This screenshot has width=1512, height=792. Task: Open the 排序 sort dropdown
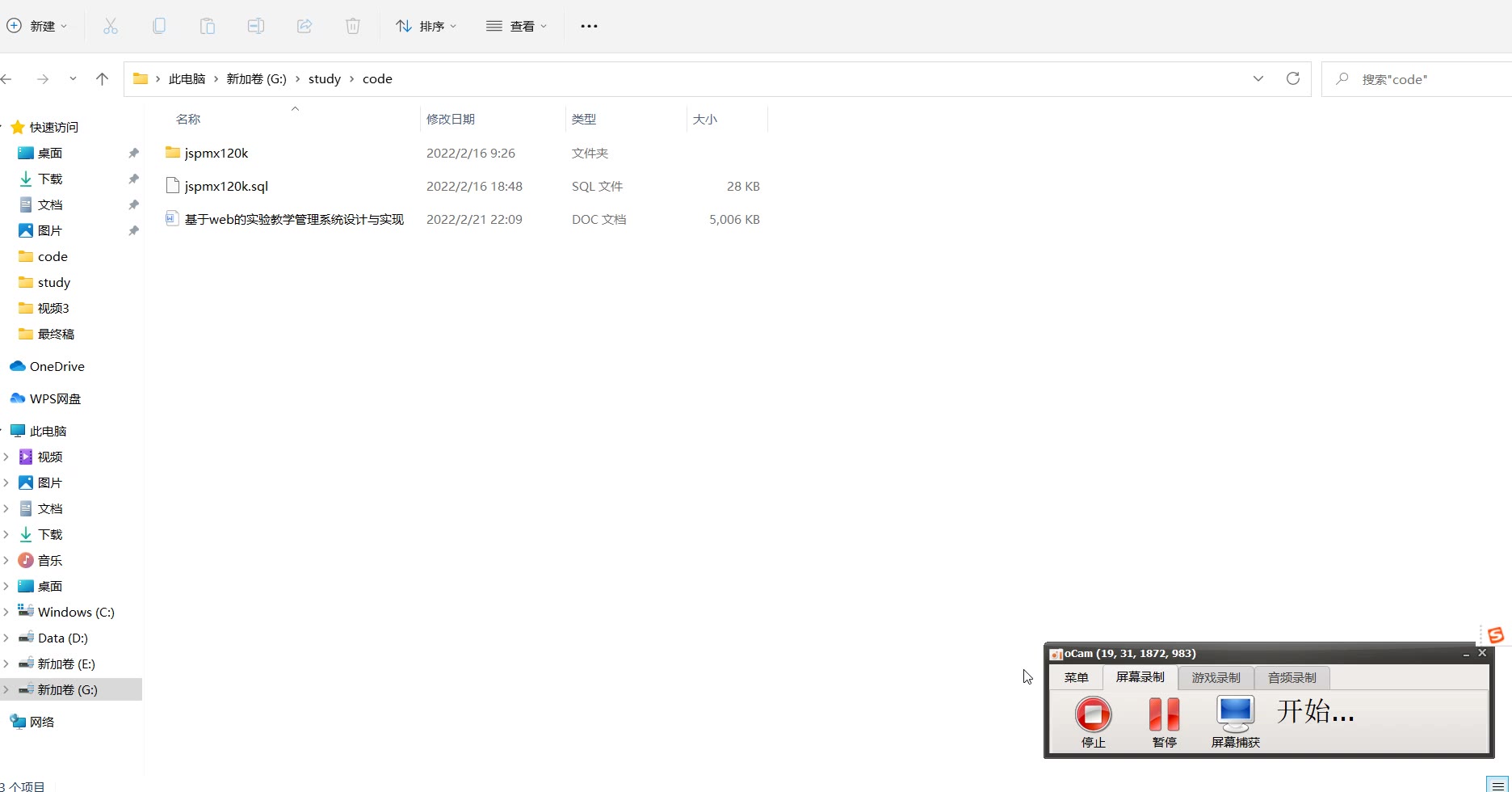coord(426,26)
